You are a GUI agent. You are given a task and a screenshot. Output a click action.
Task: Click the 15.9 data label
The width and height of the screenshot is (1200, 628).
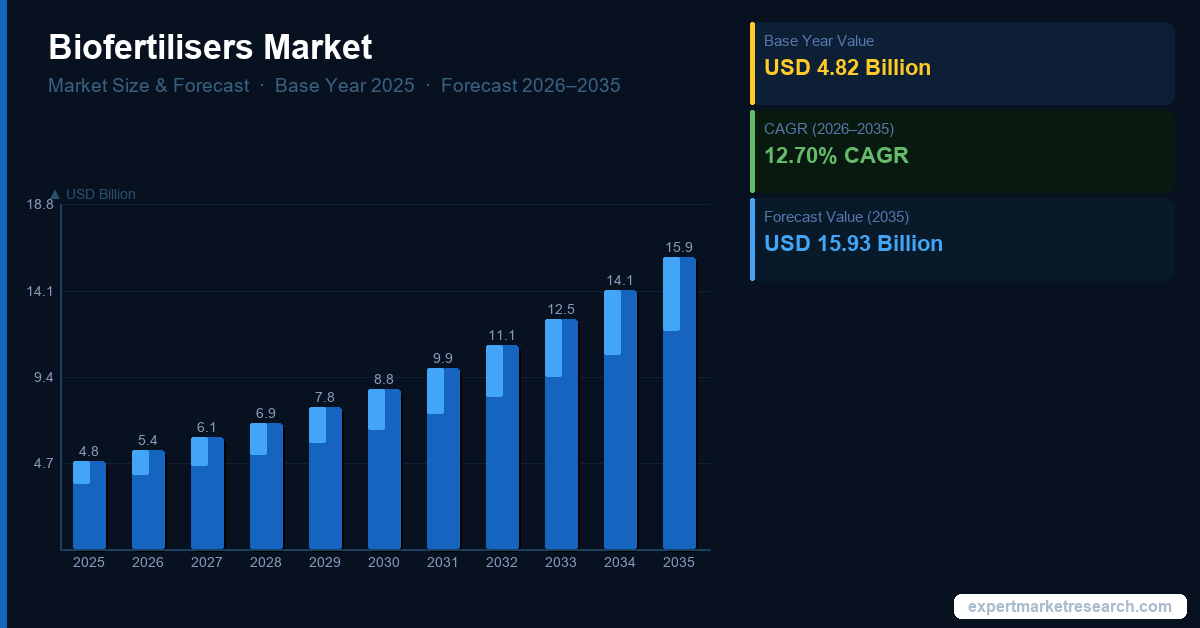click(x=679, y=247)
